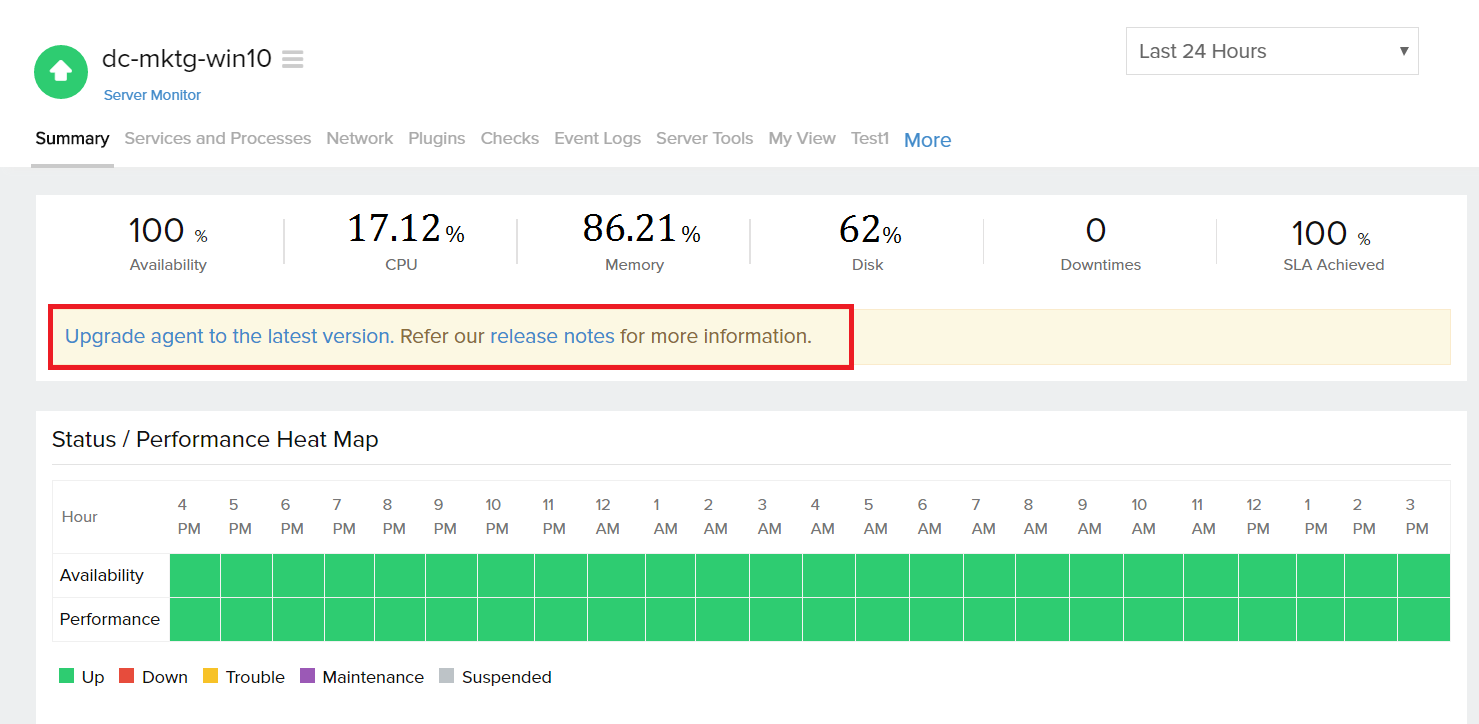This screenshot has width=1479, height=724.
Task: Open the Network tab
Action: [359, 138]
